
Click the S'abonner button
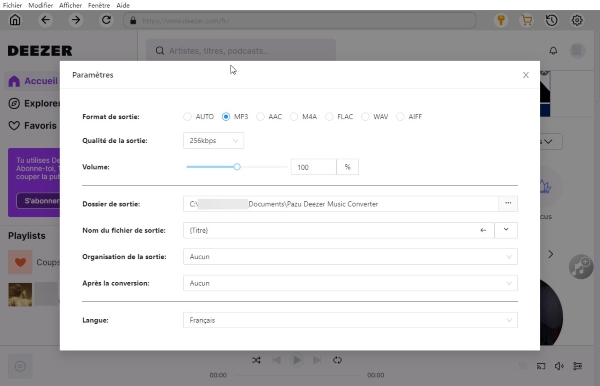(x=38, y=201)
